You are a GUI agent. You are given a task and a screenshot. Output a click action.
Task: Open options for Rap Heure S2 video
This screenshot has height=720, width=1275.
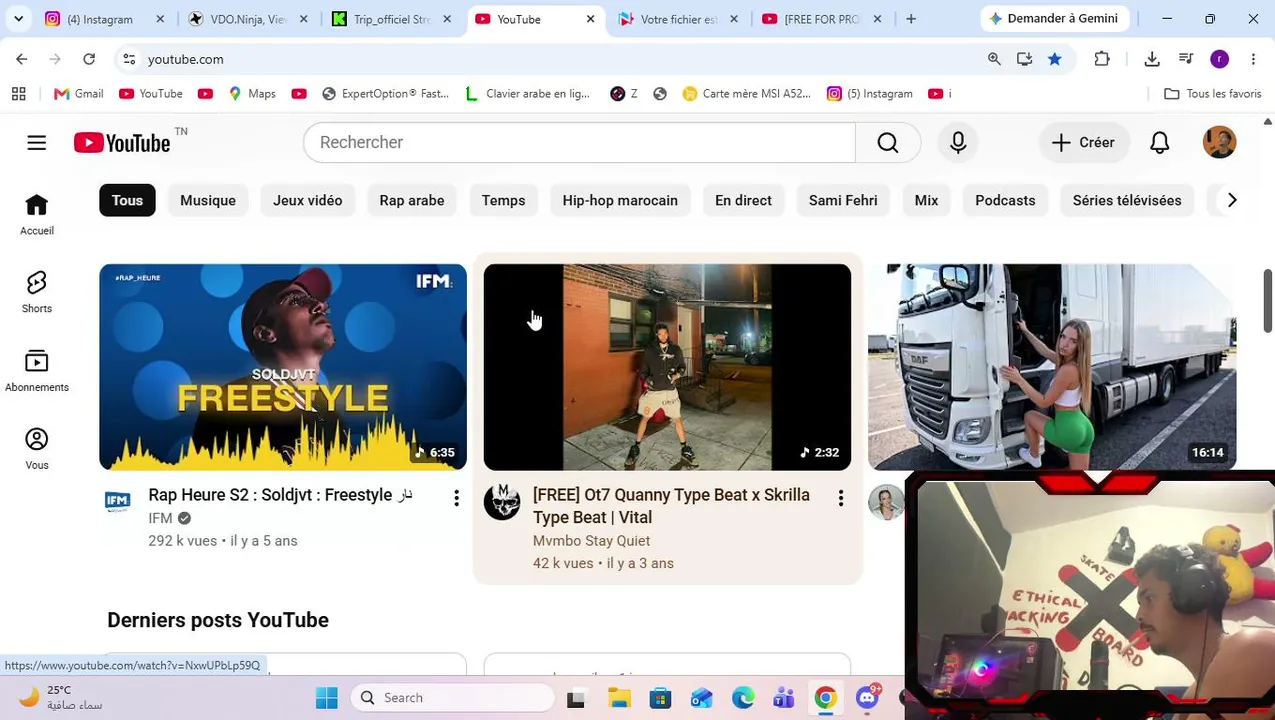(x=456, y=498)
